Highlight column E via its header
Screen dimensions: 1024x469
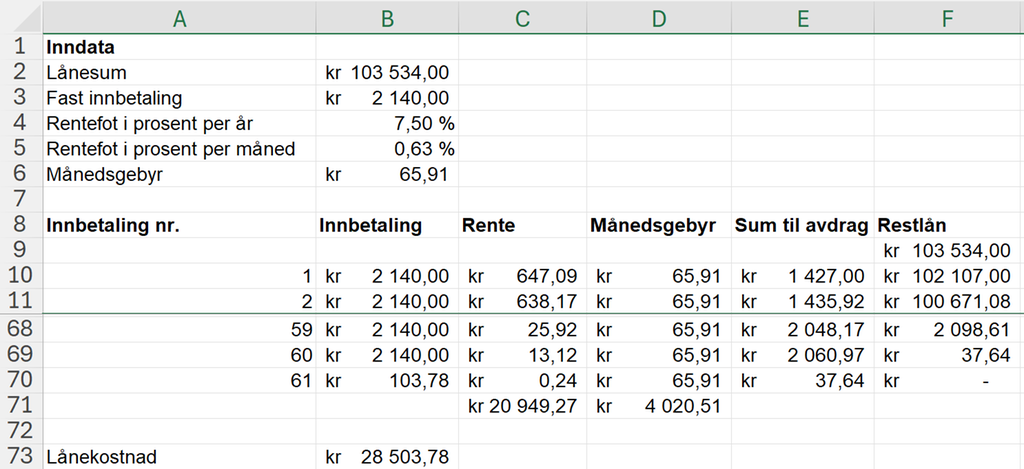802,17
